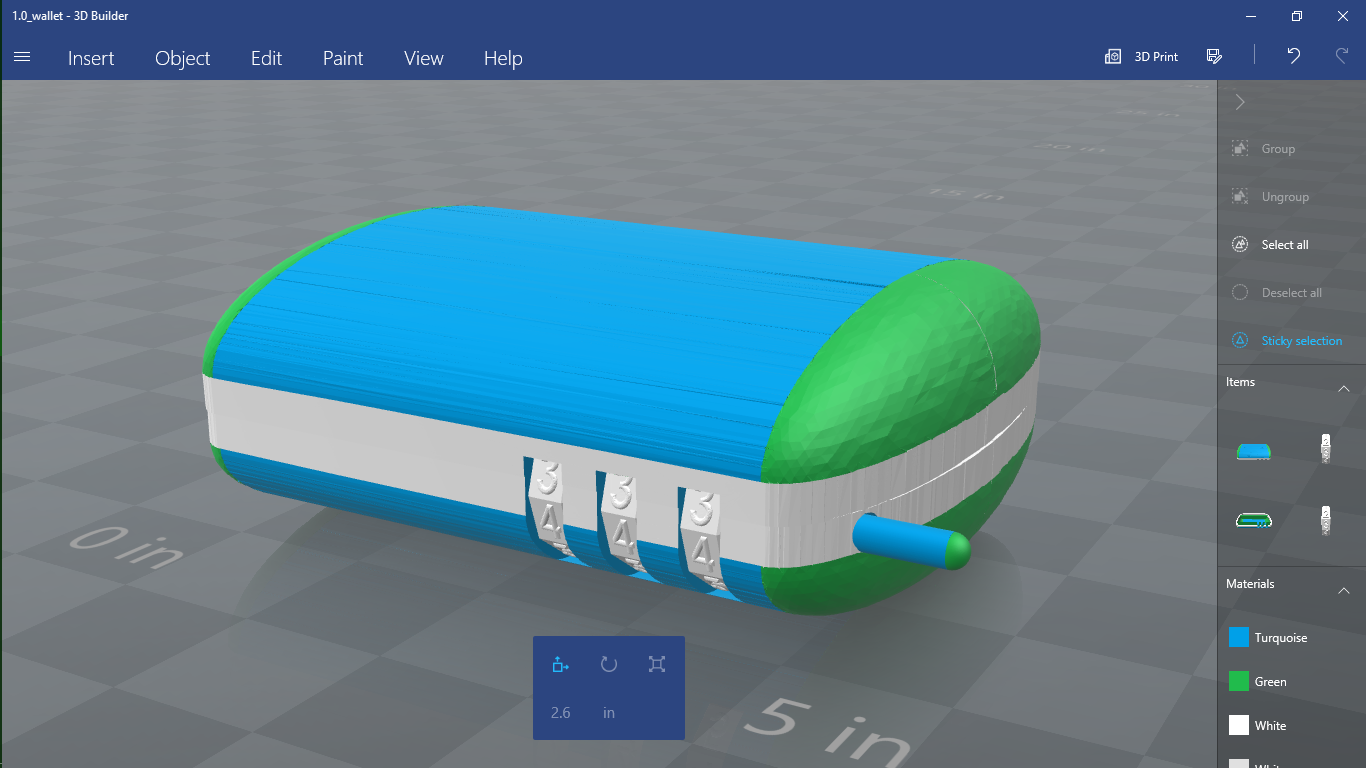Click the save icon beside 3D Print
Image resolution: width=1366 pixels, height=768 pixels.
coord(1214,57)
